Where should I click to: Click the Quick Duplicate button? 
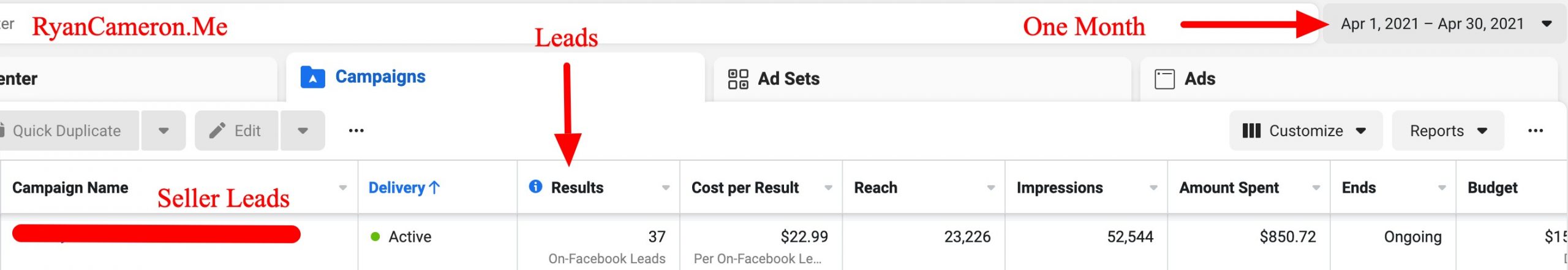(x=66, y=131)
